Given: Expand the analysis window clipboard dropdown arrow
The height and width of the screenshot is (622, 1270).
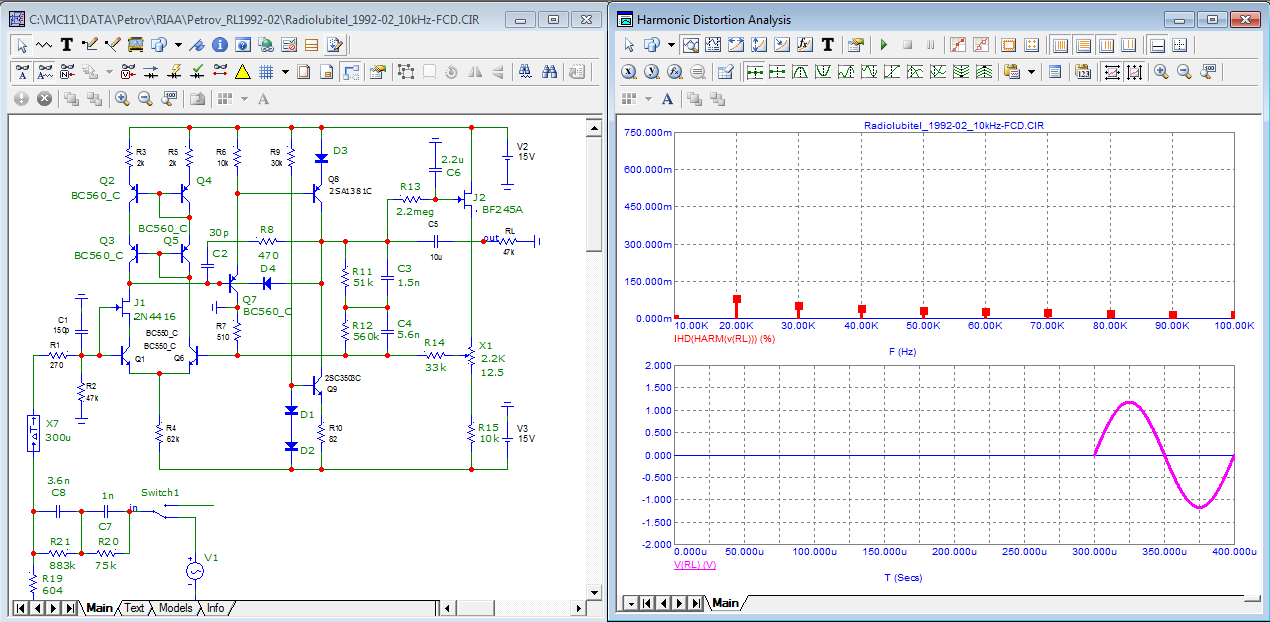Looking at the screenshot, I should point(1031,72).
